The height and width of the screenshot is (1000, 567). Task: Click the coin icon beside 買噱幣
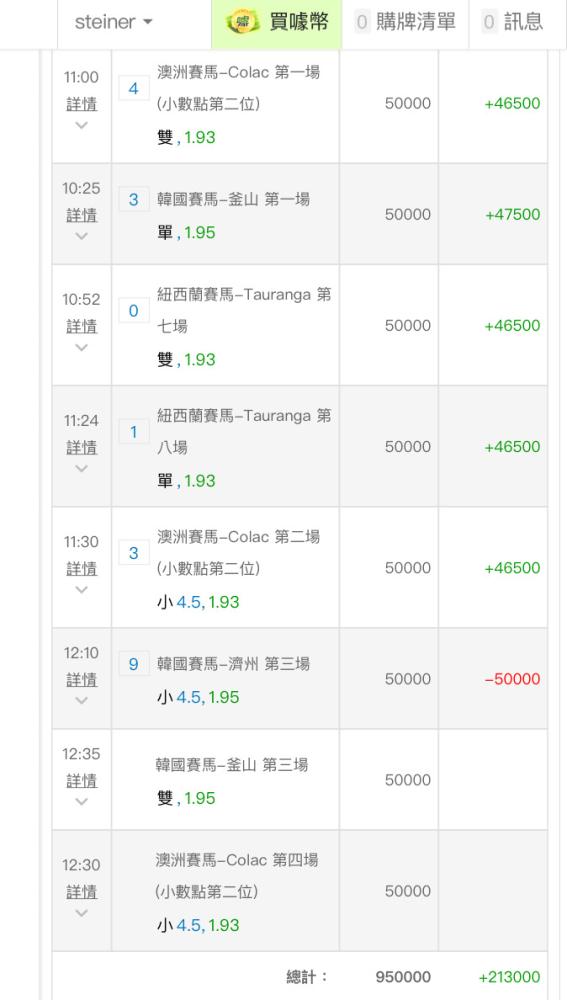click(243, 23)
